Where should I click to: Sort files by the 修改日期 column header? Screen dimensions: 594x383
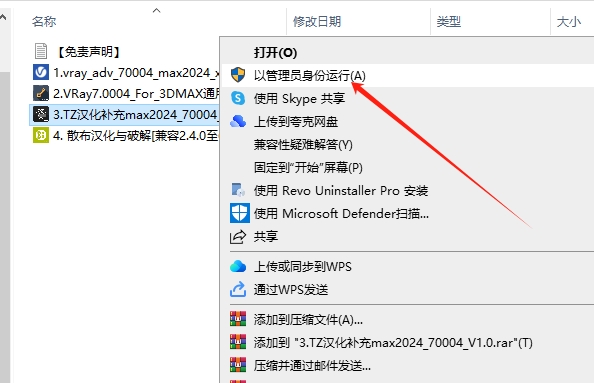point(317,22)
